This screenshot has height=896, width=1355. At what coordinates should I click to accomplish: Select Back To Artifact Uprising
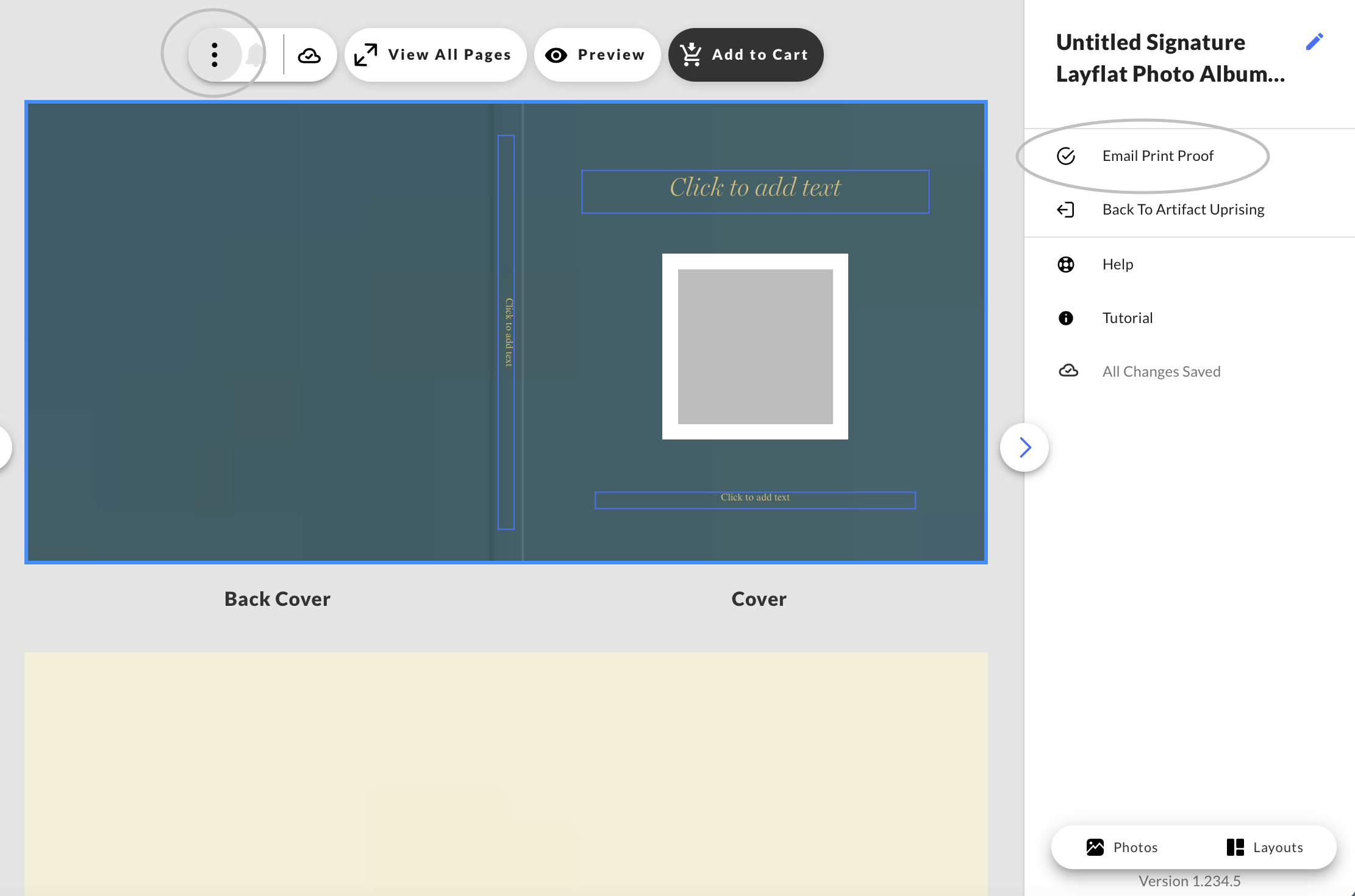pyautogui.click(x=1183, y=210)
